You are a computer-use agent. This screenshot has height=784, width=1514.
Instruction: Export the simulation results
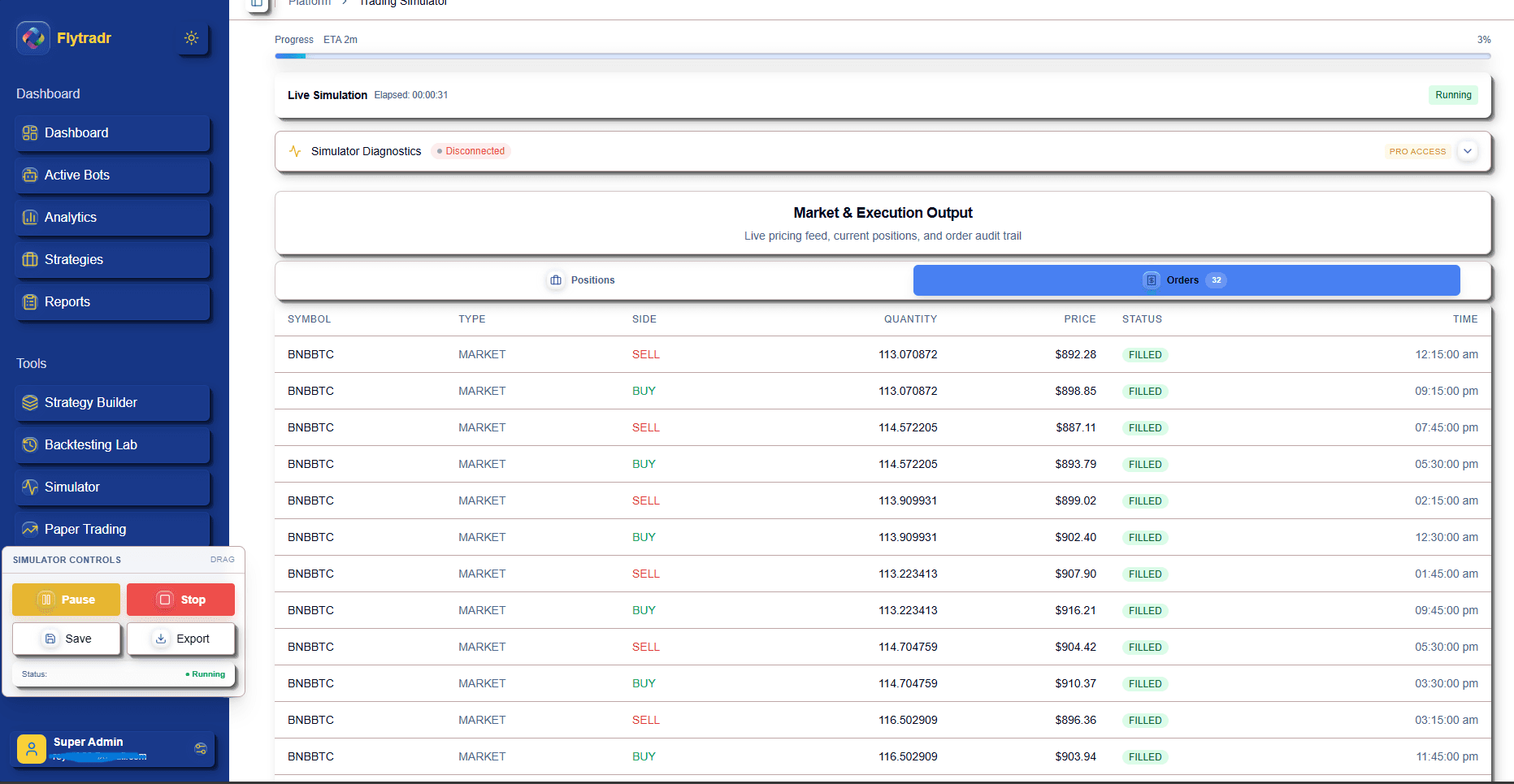click(x=180, y=639)
